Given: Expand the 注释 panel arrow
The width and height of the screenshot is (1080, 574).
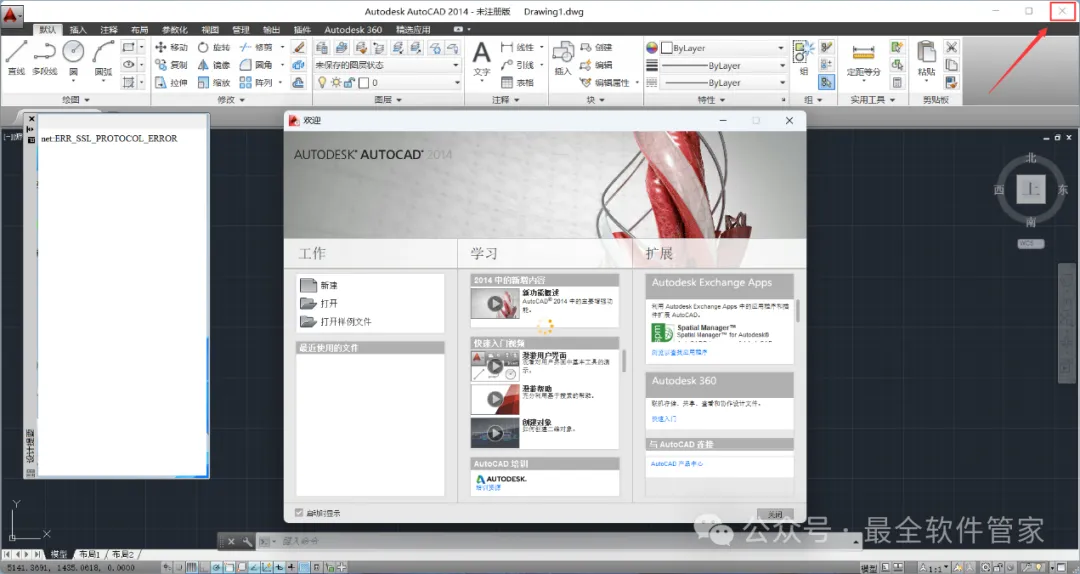Looking at the screenshot, I should point(517,100).
